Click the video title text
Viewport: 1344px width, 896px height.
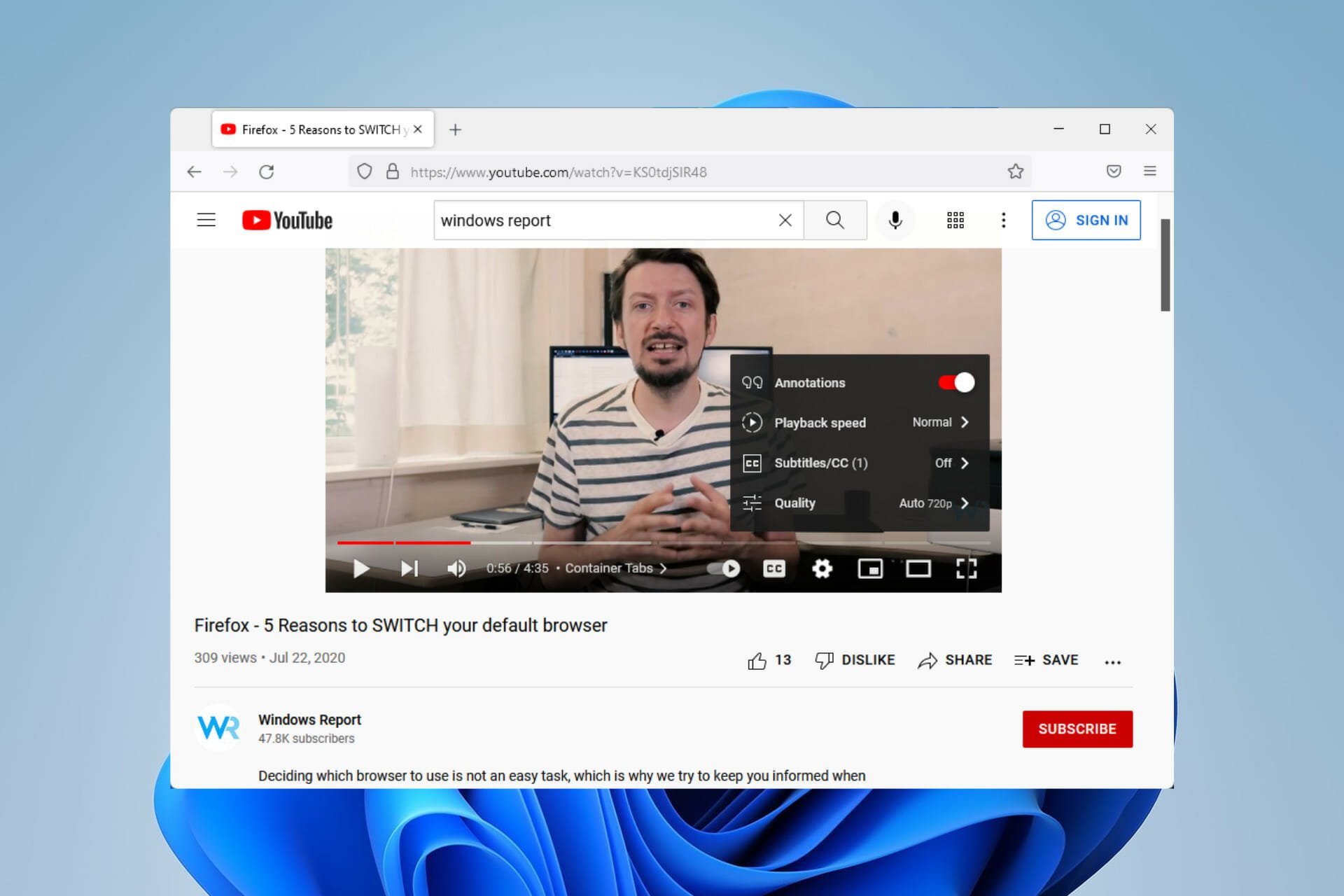(x=400, y=625)
